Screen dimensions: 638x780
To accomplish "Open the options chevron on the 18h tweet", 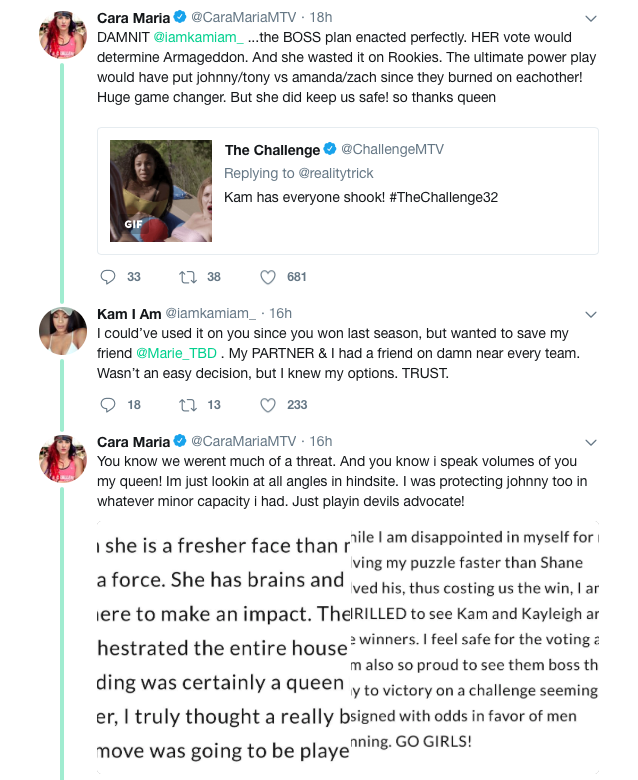I will pos(591,19).
